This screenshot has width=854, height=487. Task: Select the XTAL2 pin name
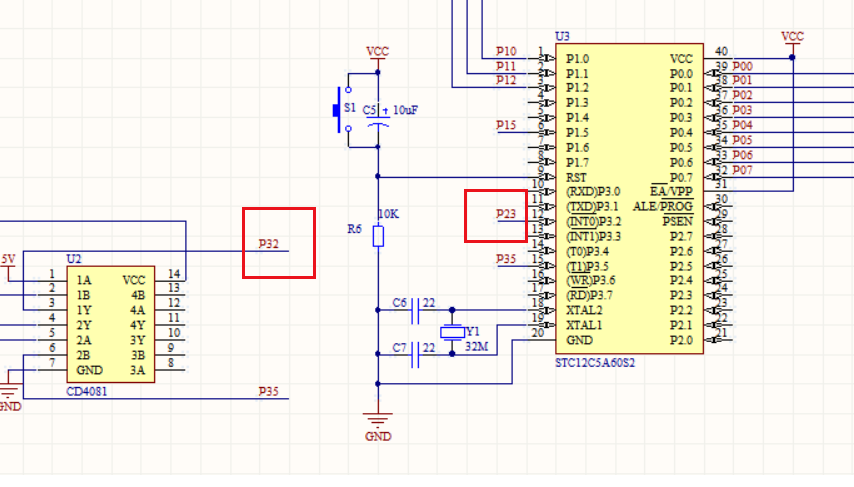click(x=584, y=311)
